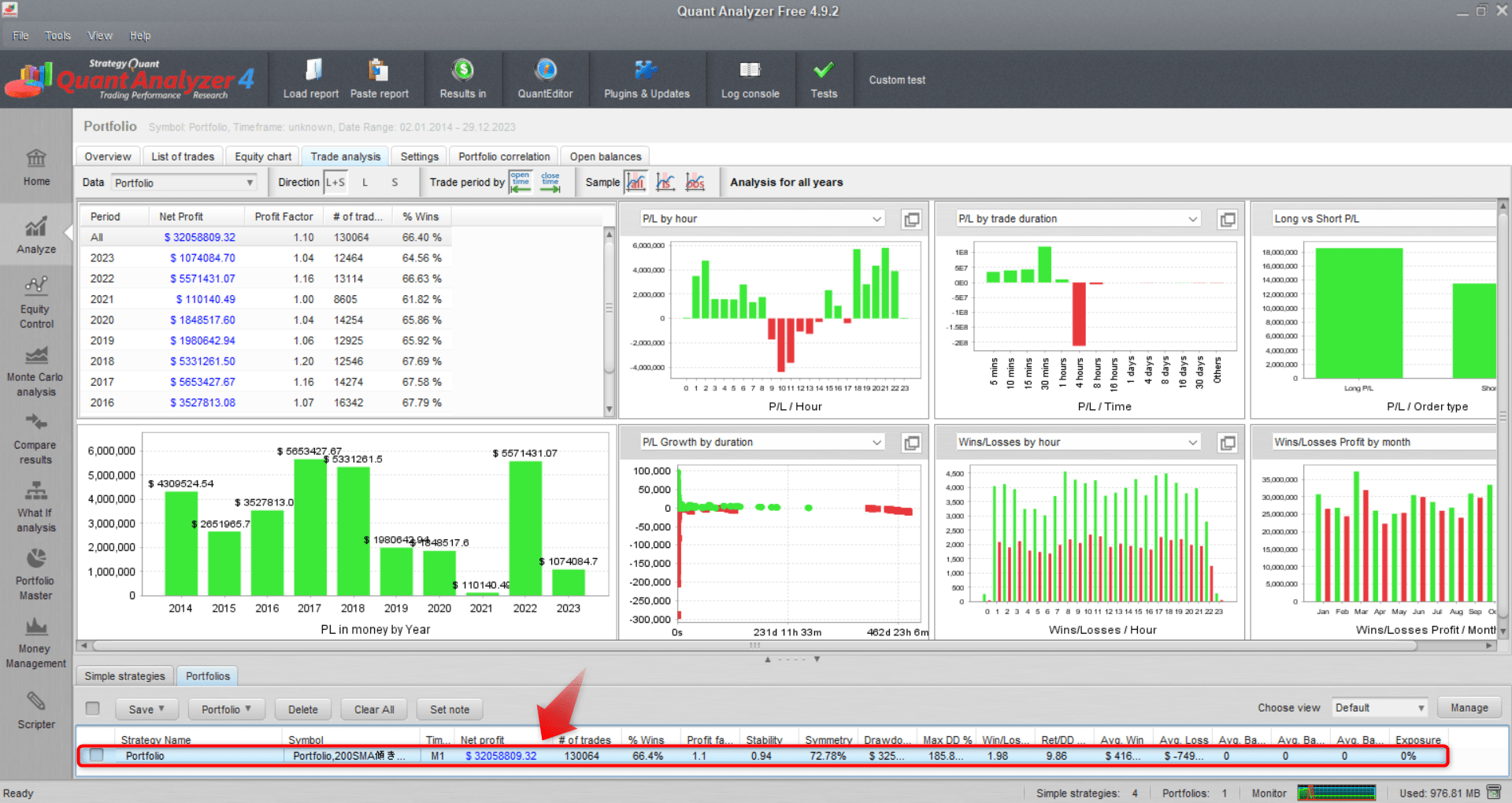Open the Log console
The width and height of the screenshot is (1512, 803).
[x=750, y=79]
